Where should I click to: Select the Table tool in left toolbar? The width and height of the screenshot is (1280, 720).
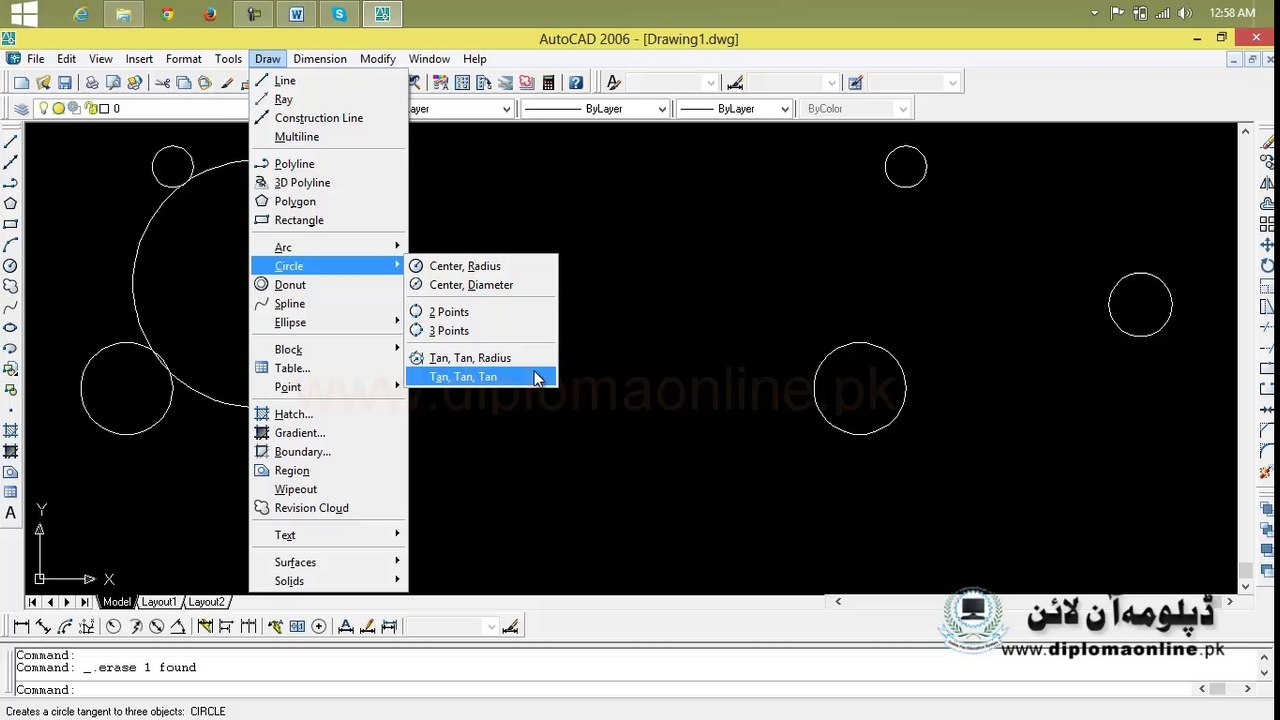point(11,492)
